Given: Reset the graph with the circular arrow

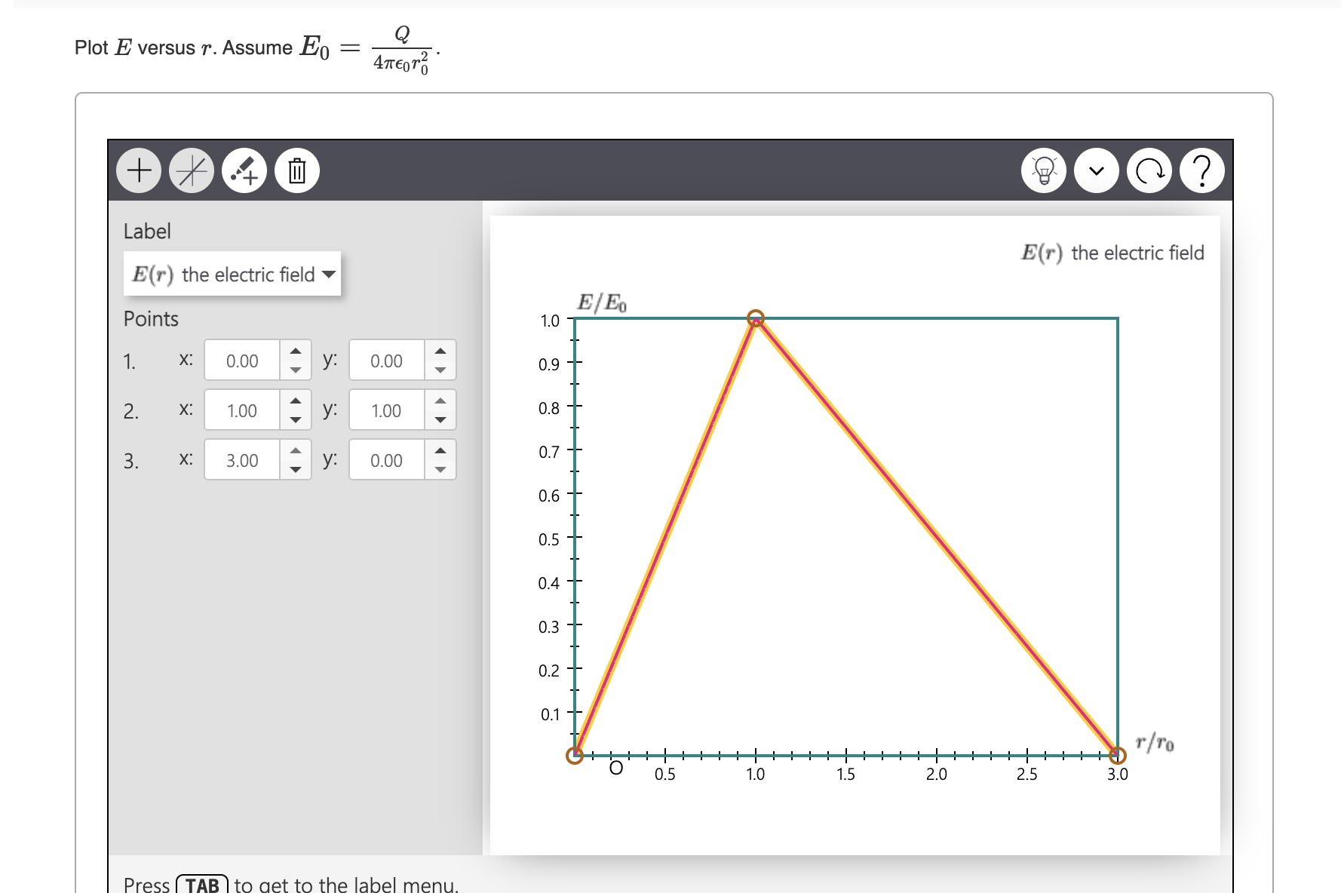Looking at the screenshot, I should tap(1149, 171).
